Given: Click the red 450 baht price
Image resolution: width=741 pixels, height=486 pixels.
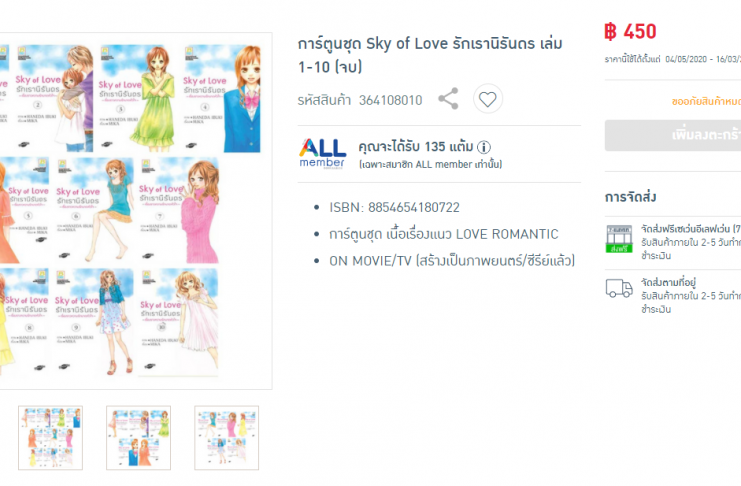Looking at the screenshot, I should (x=630, y=32).
